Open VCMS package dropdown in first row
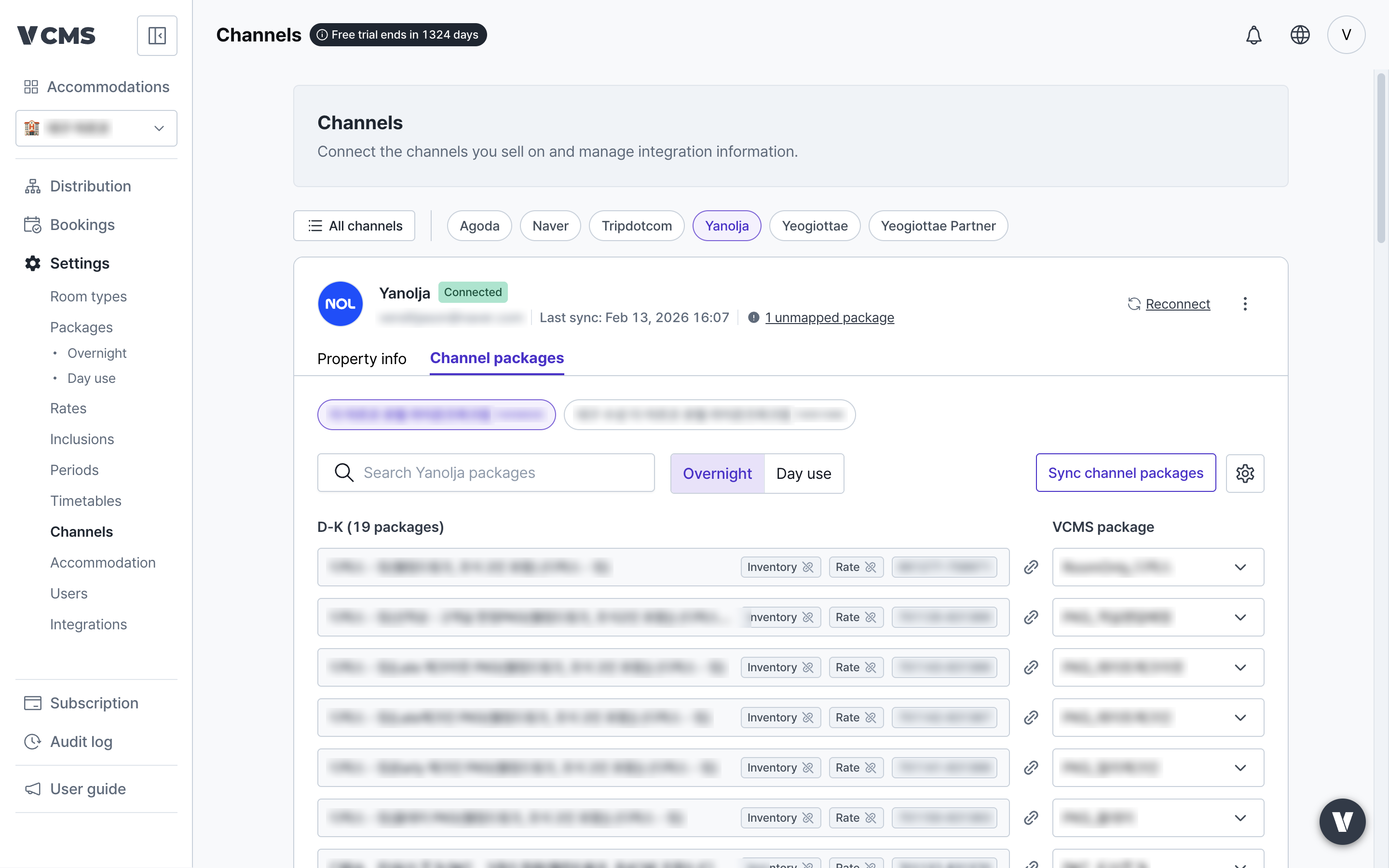The width and height of the screenshot is (1389, 868). (1157, 567)
